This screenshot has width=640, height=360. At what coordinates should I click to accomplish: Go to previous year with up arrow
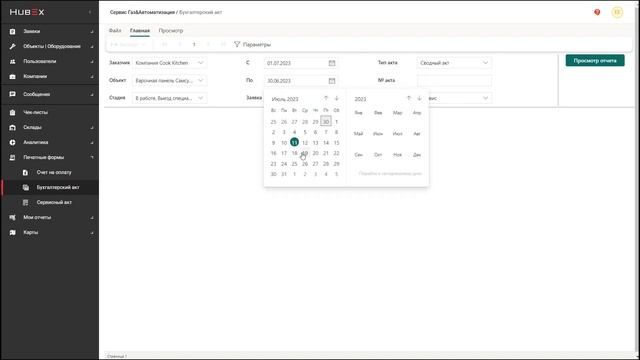[409, 98]
